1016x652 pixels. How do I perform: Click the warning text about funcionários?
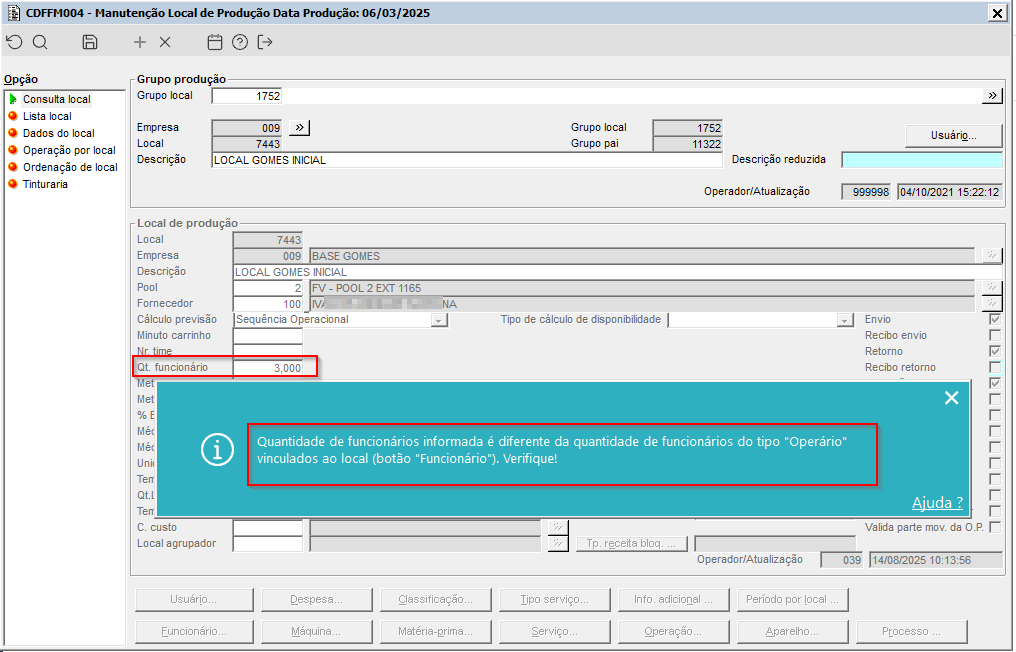coord(552,450)
